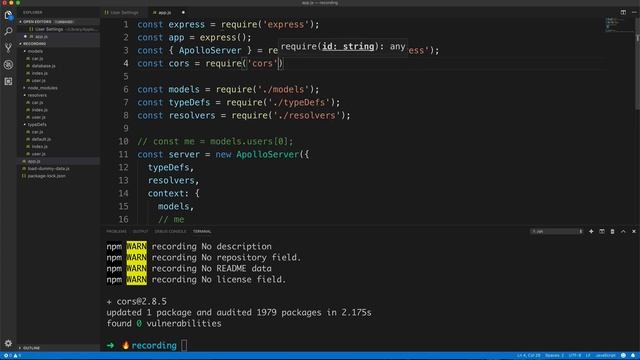This screenshot has width=640, height=360.
Task: Split the terminal panel
Action: (602, 231)
